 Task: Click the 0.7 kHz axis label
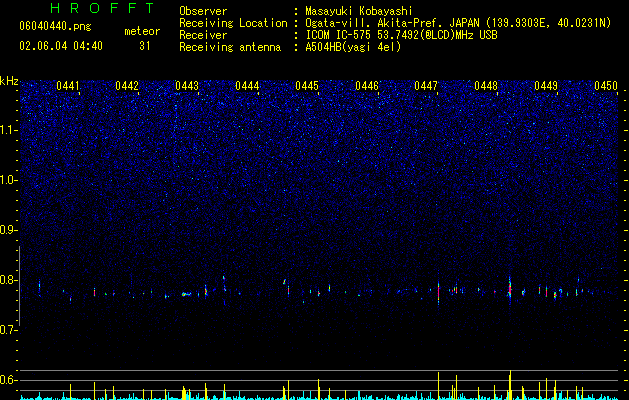click(x=9, y=330)
